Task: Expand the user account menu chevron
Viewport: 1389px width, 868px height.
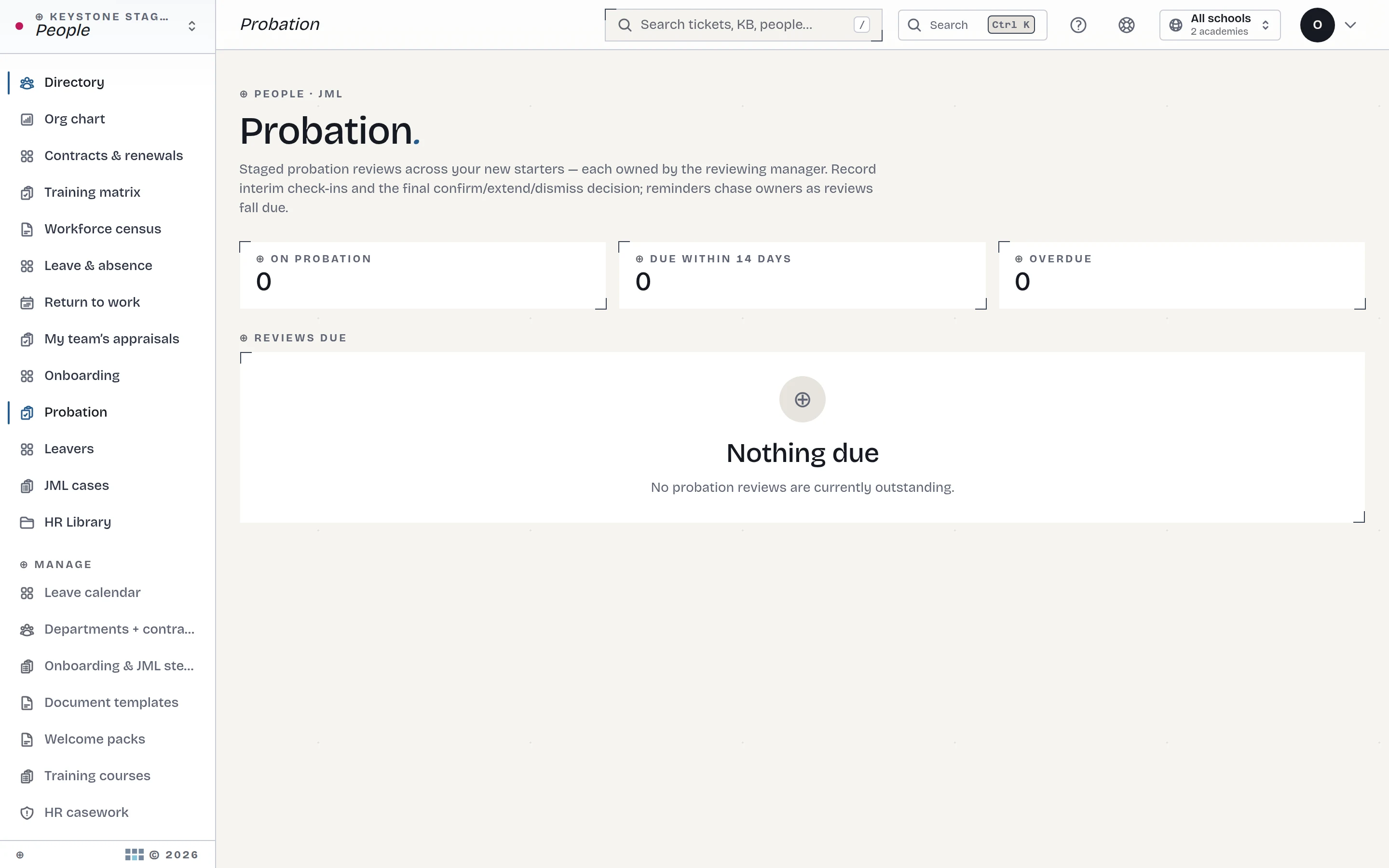Action: click(1350, 25)
